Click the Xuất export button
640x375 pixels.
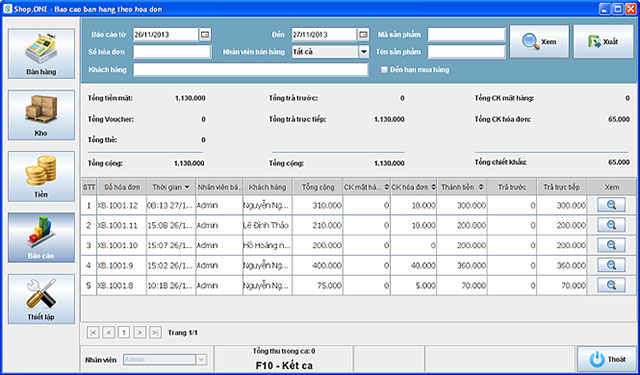(x=603, y=42)
